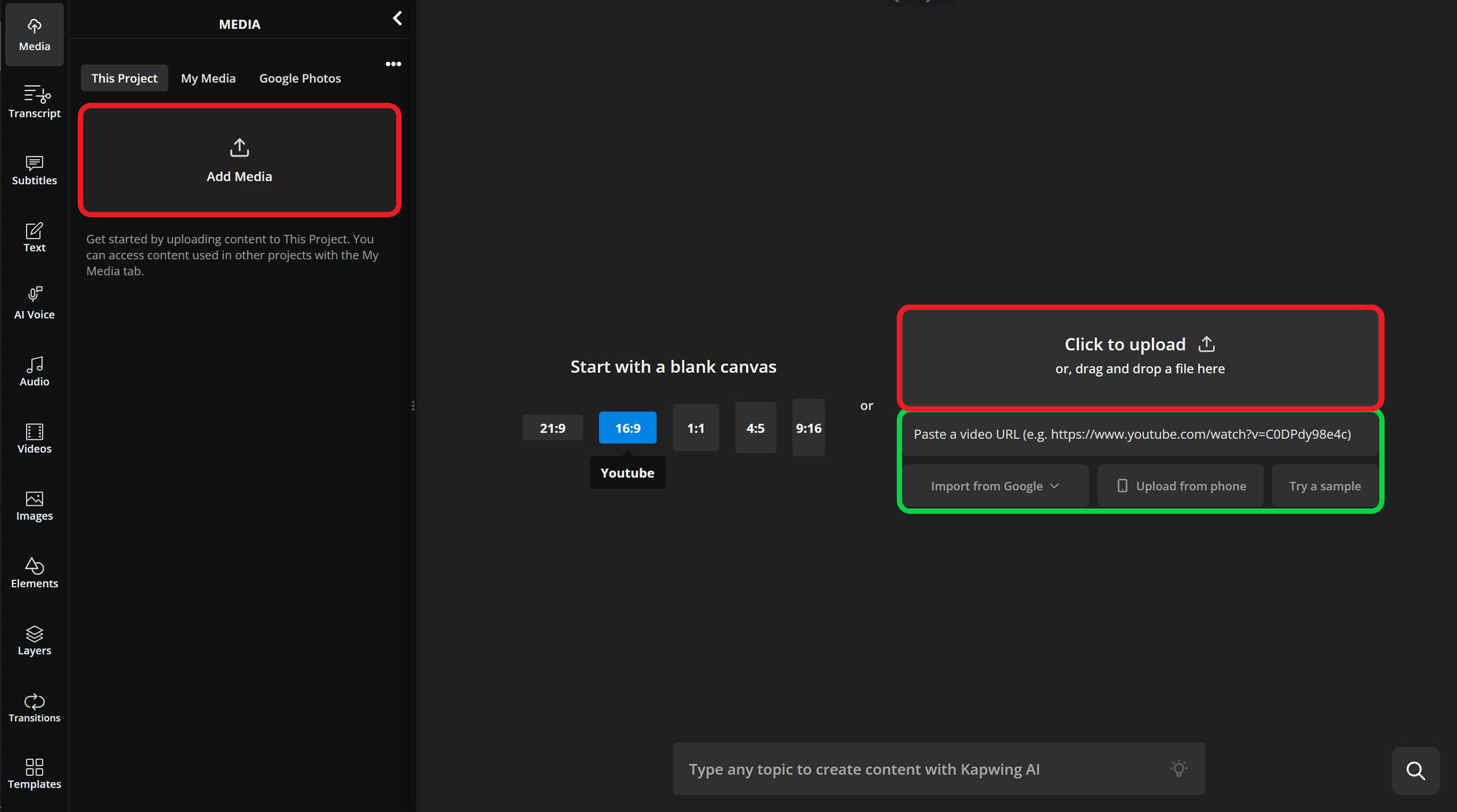1457x812 pixels.
Task: Open the Elements panel
Action: pyautogui.click(x=34, y=572)
